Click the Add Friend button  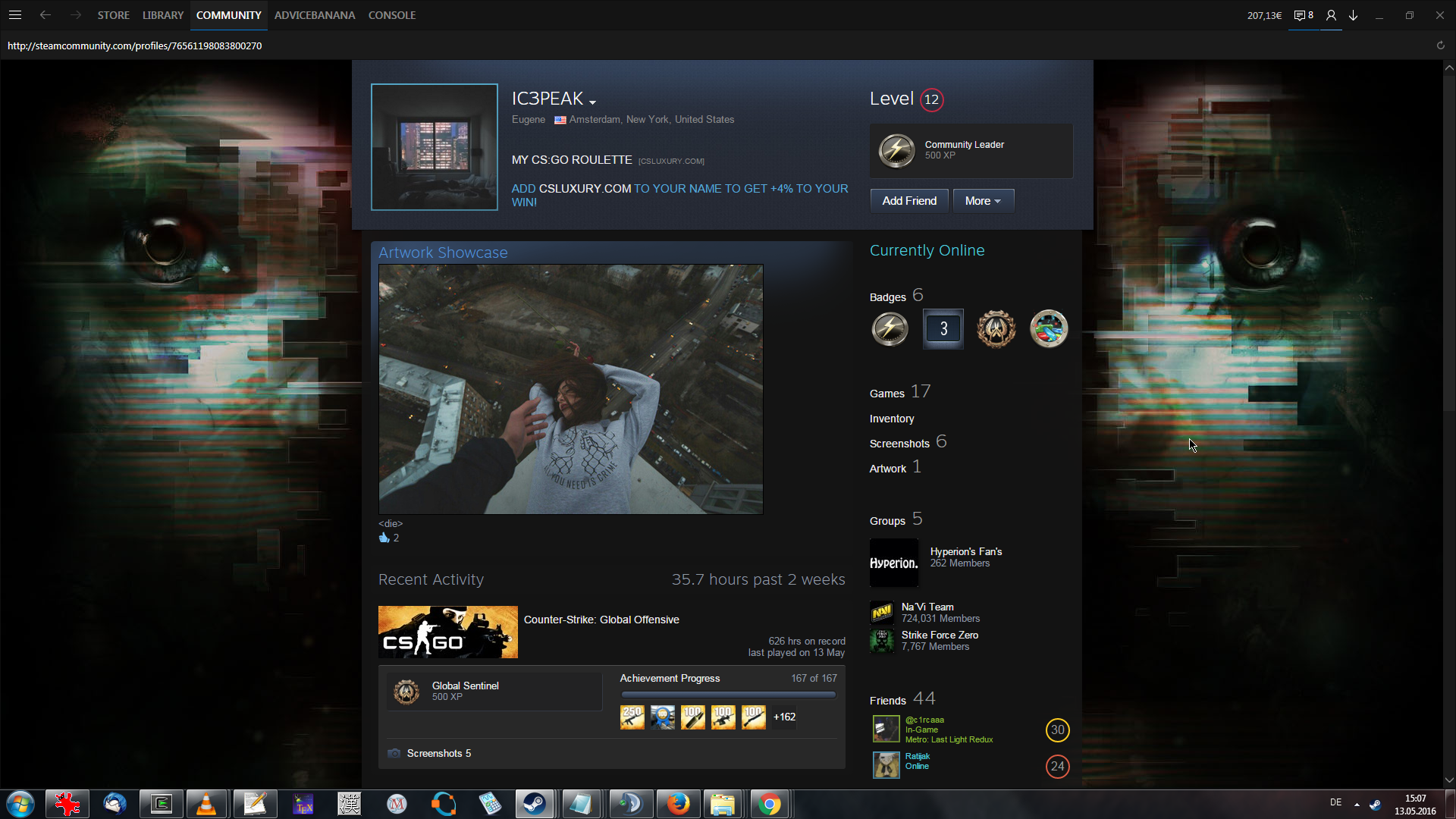click(x=908, y=201)
